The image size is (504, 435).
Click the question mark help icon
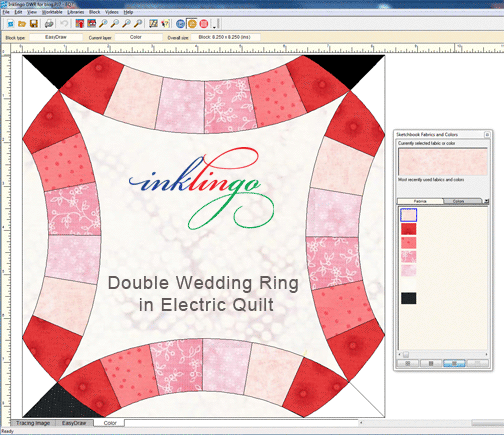pyautogui.click(x=165, y=24)
